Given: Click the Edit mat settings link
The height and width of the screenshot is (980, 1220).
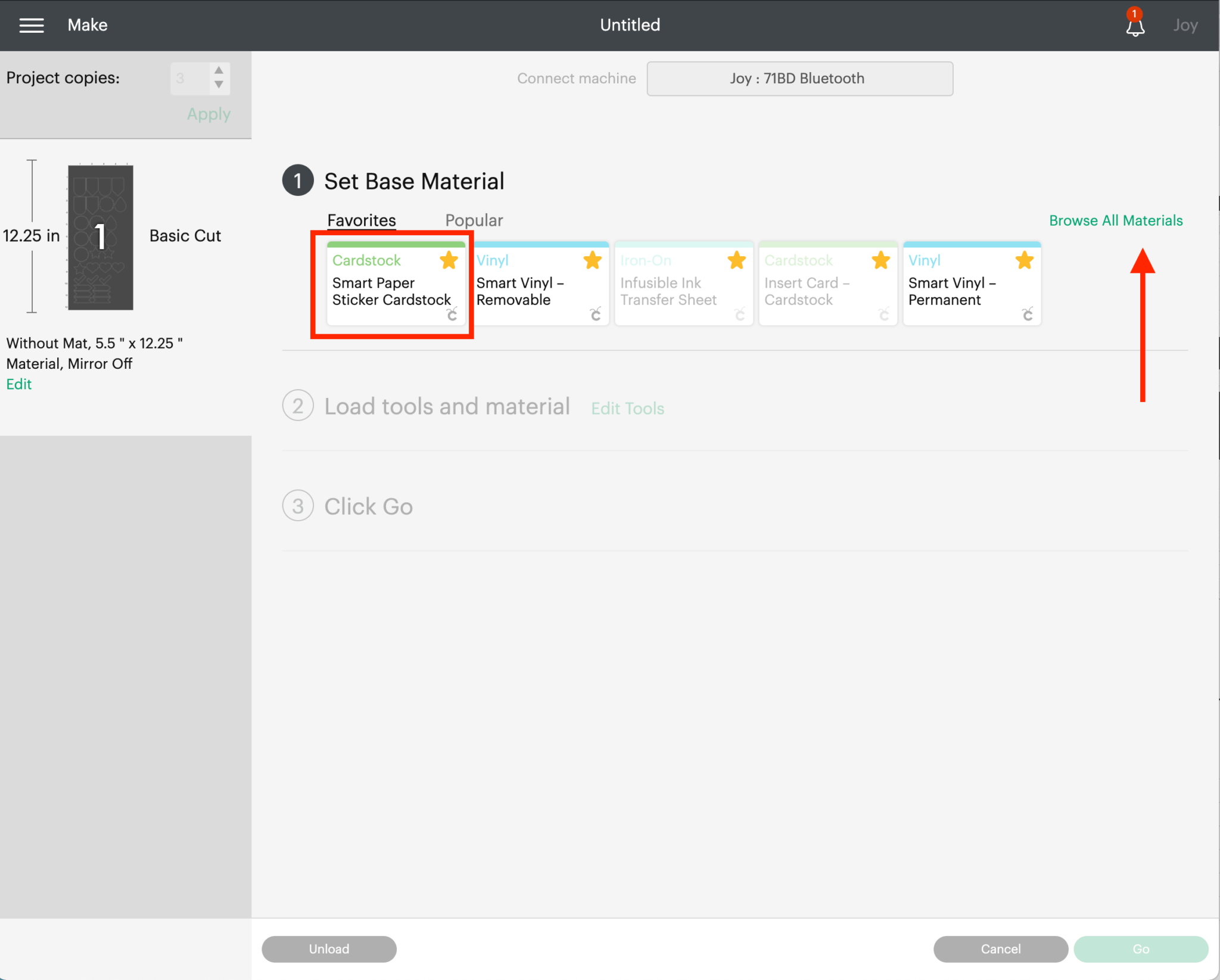Looking at the screenshot, I should 18,384.
